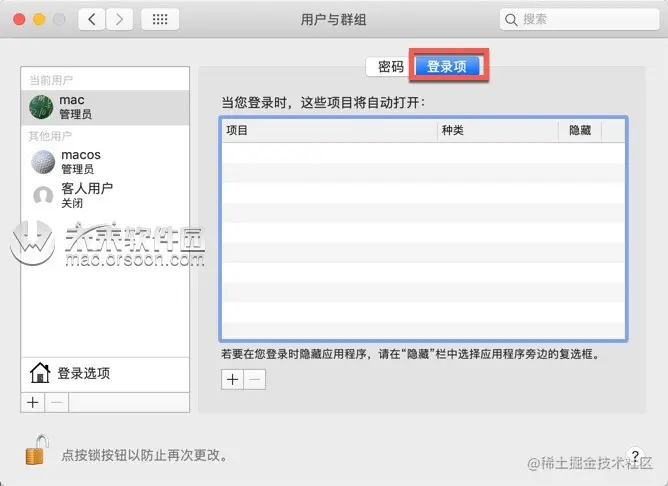Sort by the 种类 column header
This screenshot has width=668, height=486.
pos(498,130)
